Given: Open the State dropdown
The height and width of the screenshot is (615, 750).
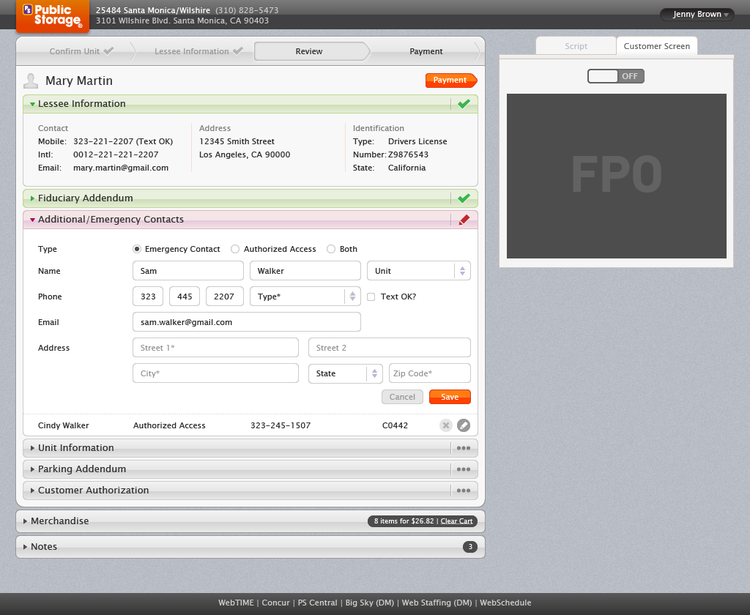Looking at the screenshot, I should click(x=345, y=373).
